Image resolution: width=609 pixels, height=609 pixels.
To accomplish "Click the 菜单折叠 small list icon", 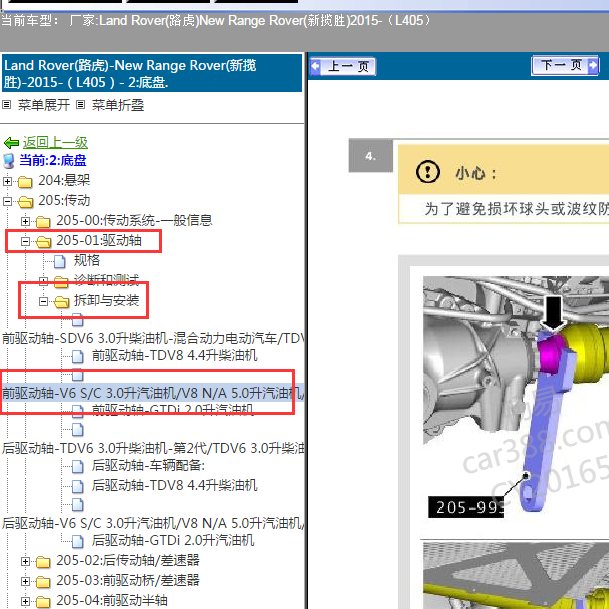I will pyautogui.click(x=80, y=104).
